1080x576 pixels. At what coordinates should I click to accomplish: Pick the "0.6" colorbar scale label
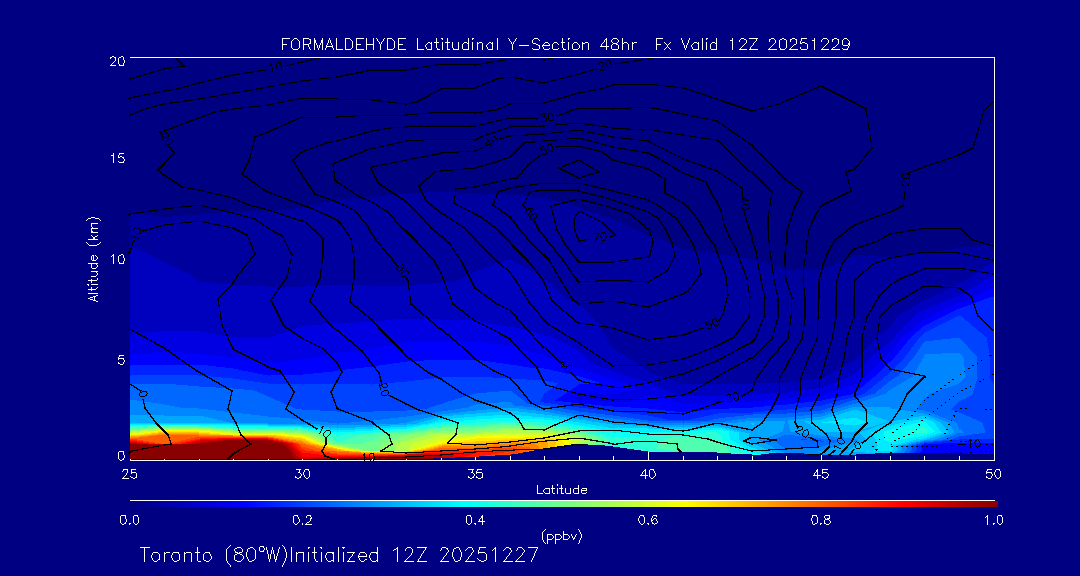(x=648, y=520)
